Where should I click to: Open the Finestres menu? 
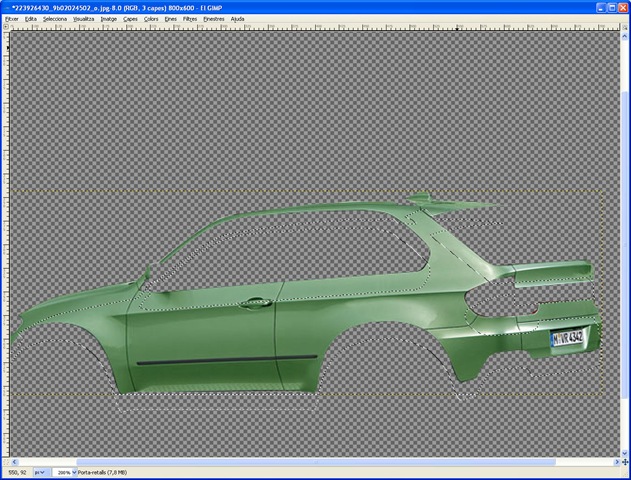(214, 19)
